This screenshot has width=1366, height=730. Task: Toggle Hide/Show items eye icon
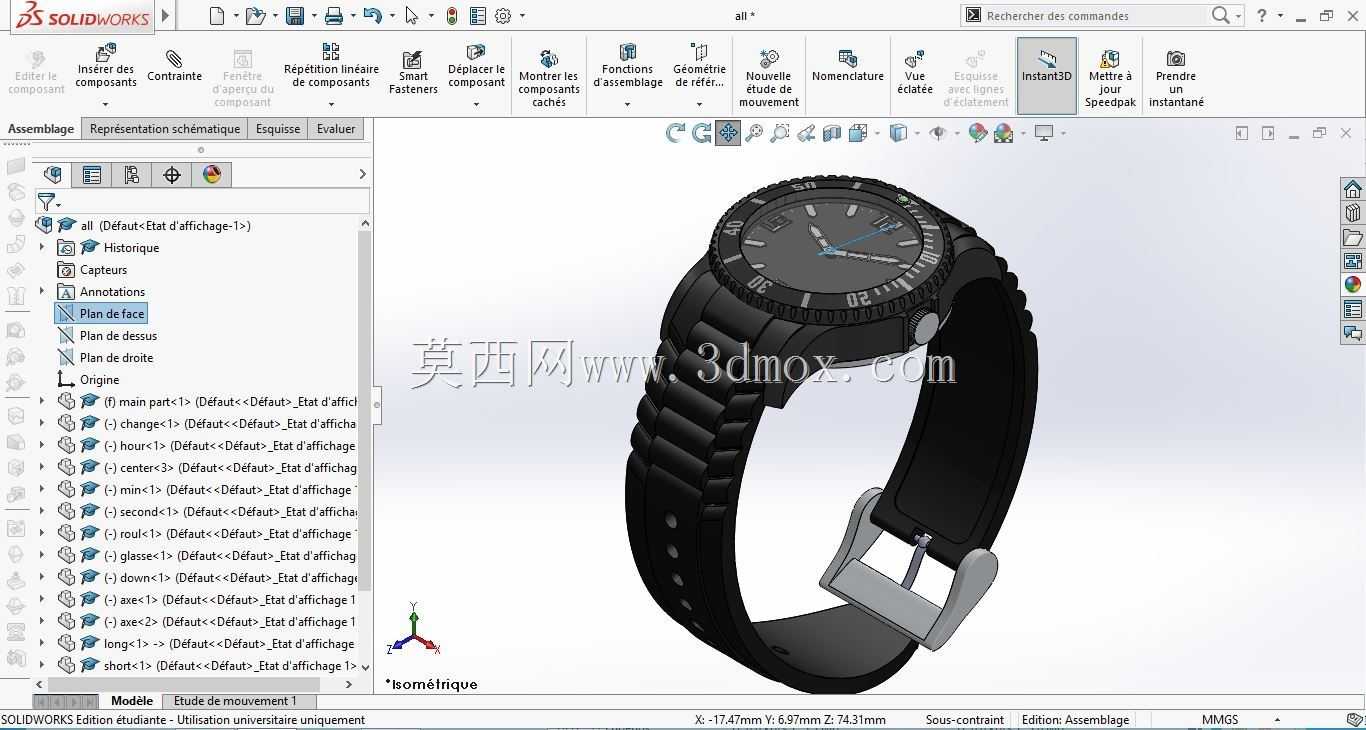[938, 133]
